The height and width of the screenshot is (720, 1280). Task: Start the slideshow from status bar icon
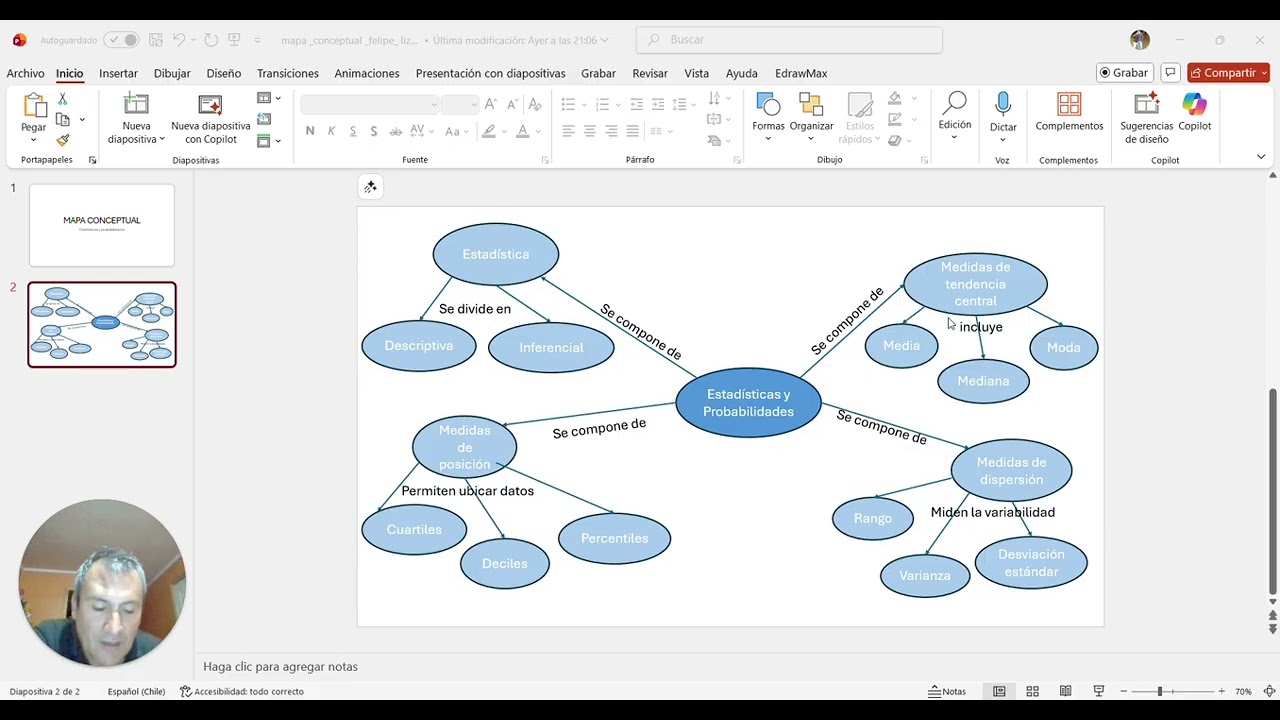tap(1099, 691)
